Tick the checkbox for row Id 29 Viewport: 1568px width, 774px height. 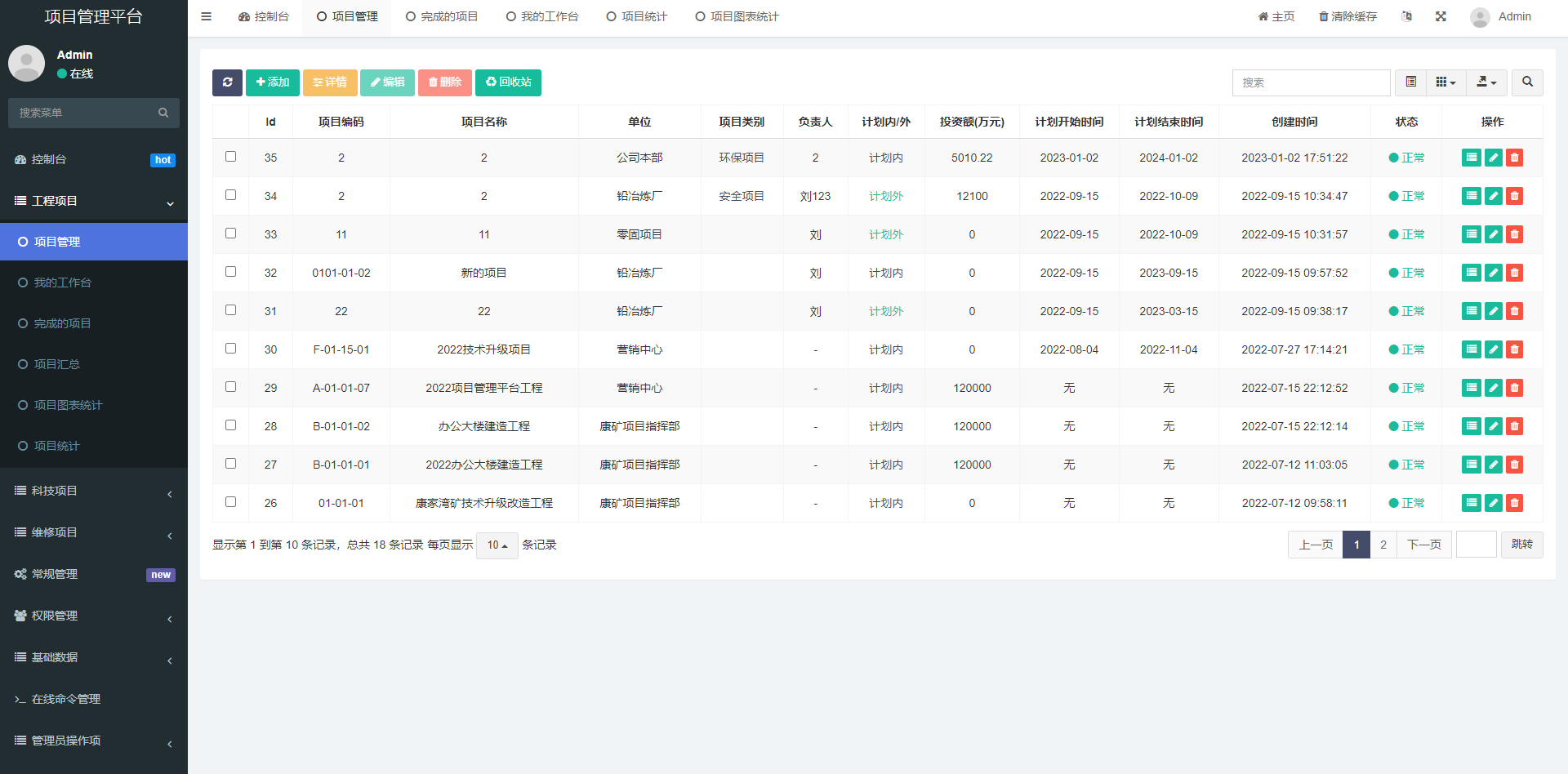230,387
